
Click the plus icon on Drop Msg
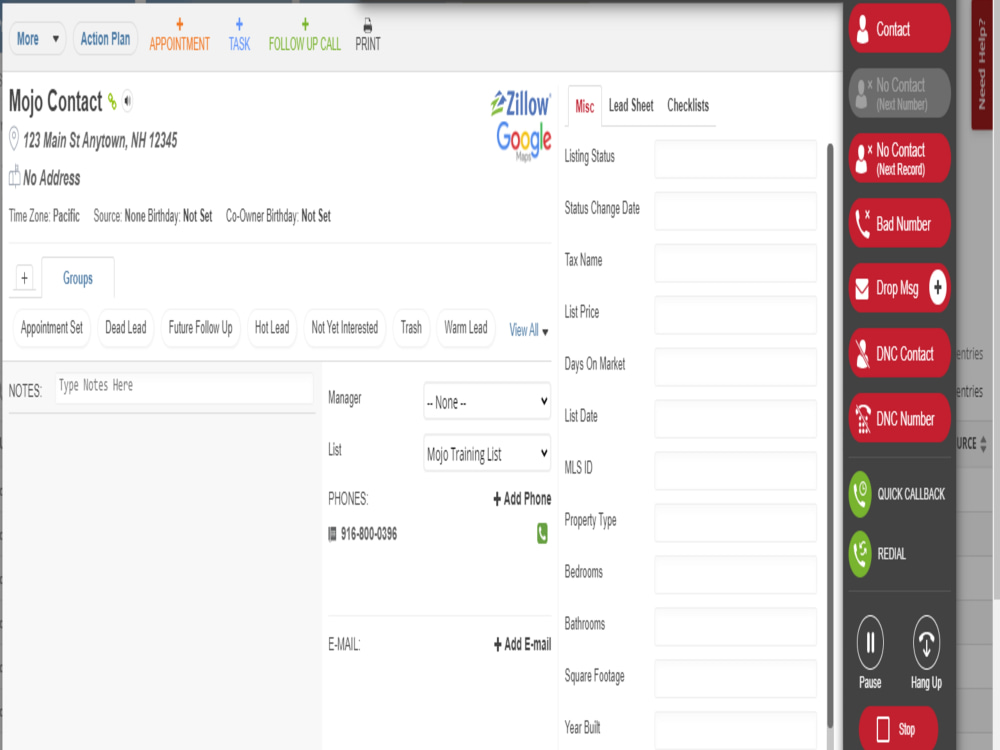[x=937, y=288]
